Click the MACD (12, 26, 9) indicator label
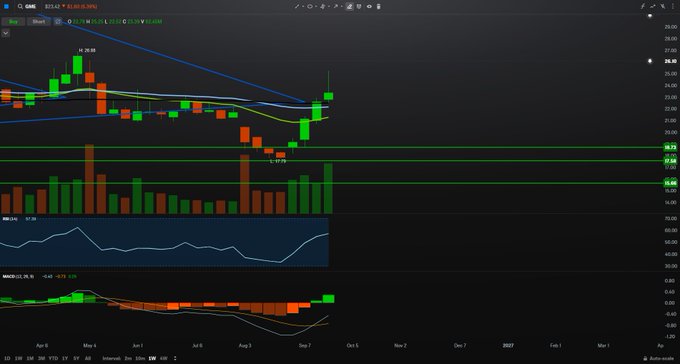Viewport: 680px width, 364px height. tap(18, 276)
